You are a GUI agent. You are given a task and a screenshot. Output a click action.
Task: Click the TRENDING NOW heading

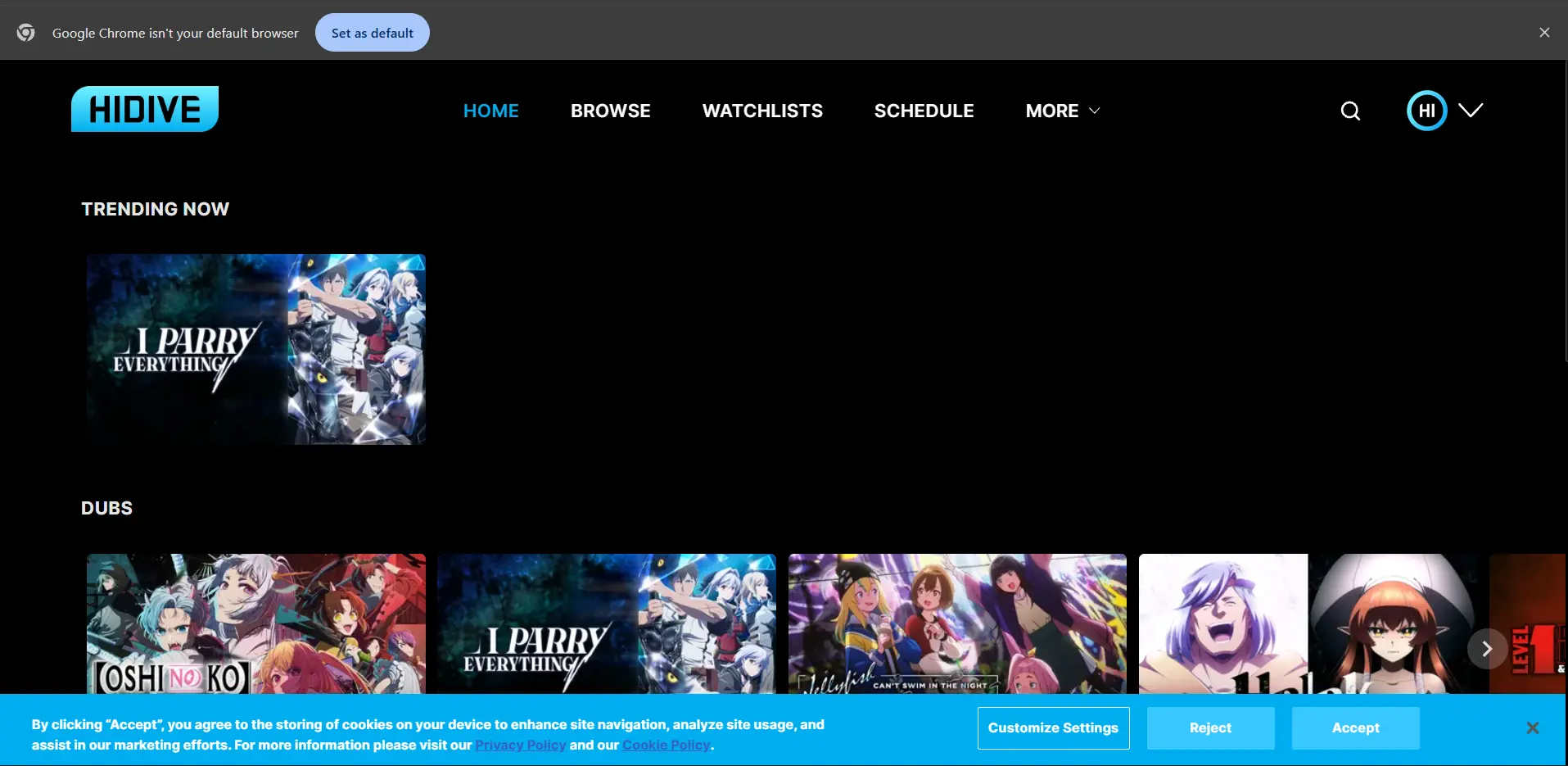tap(156, 209)
